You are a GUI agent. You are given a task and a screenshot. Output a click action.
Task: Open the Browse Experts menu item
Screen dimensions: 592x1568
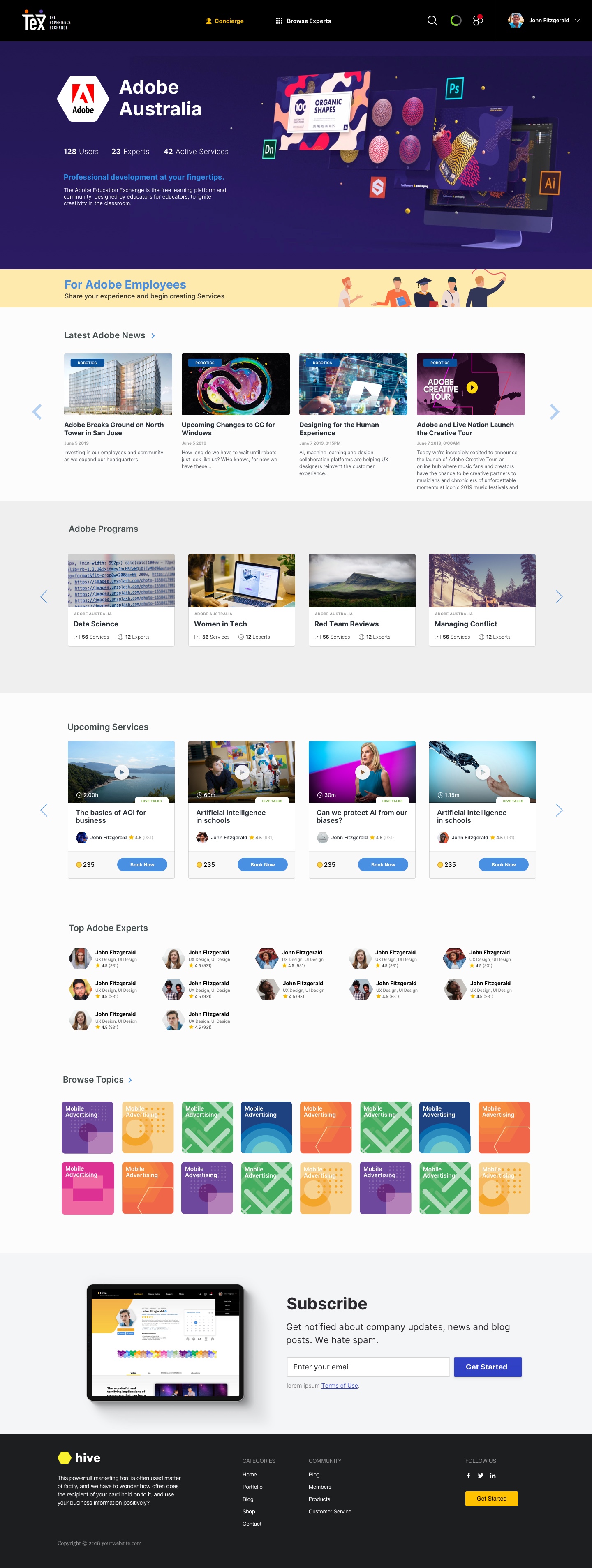point(303,21)
